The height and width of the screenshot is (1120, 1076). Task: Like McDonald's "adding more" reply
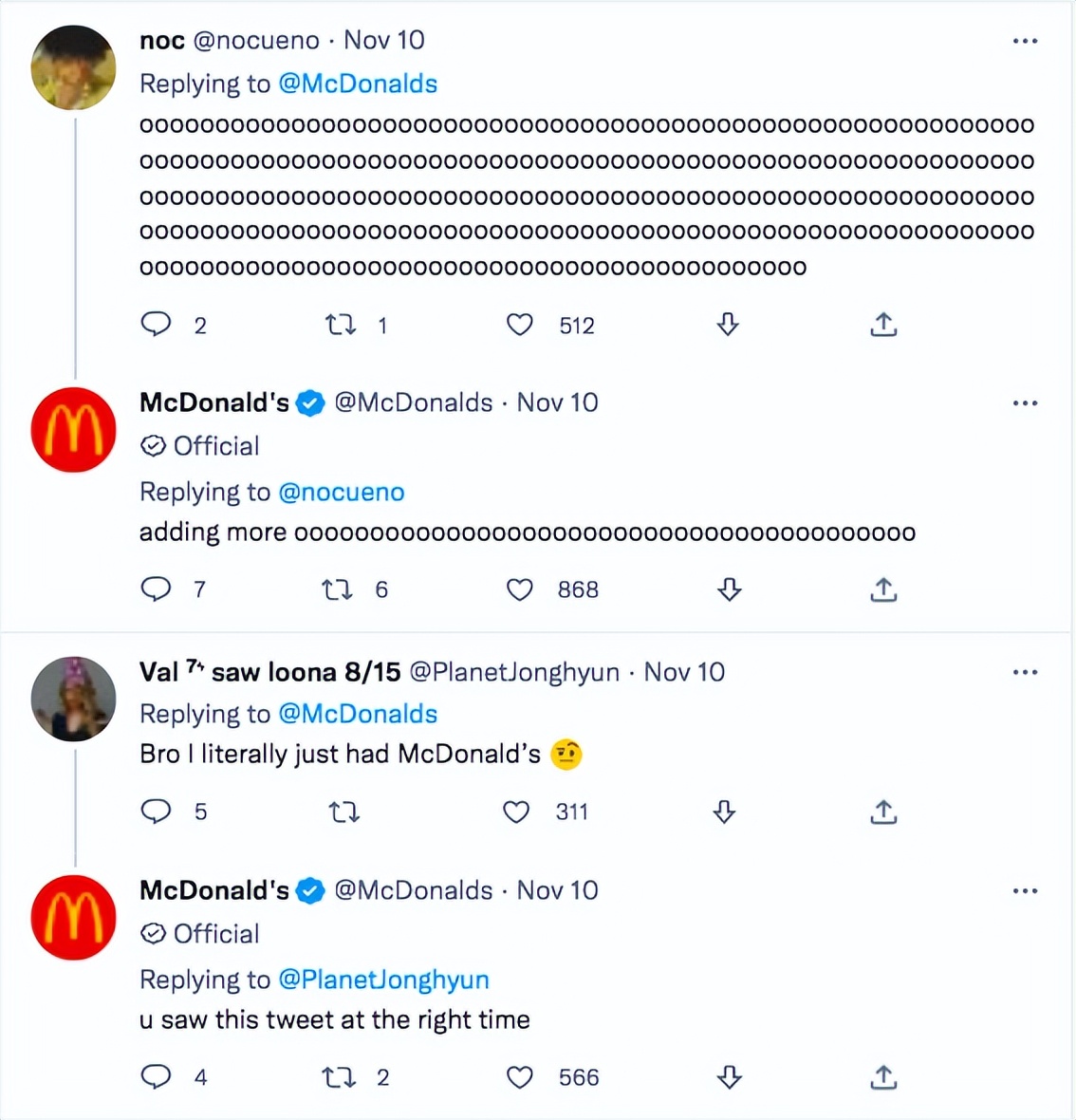tap(519, 589)
